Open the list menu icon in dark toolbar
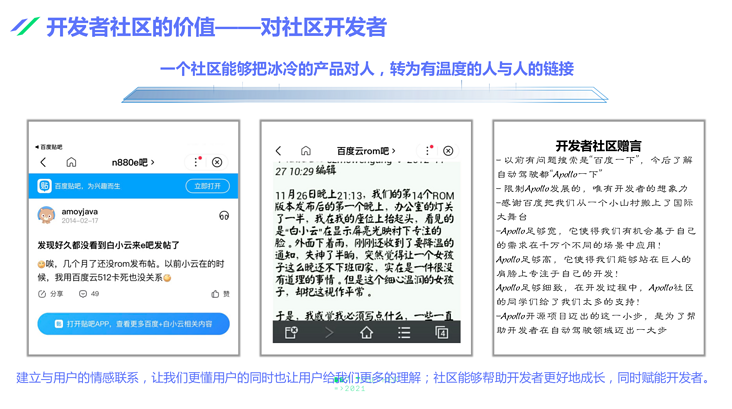 point(404,332)
